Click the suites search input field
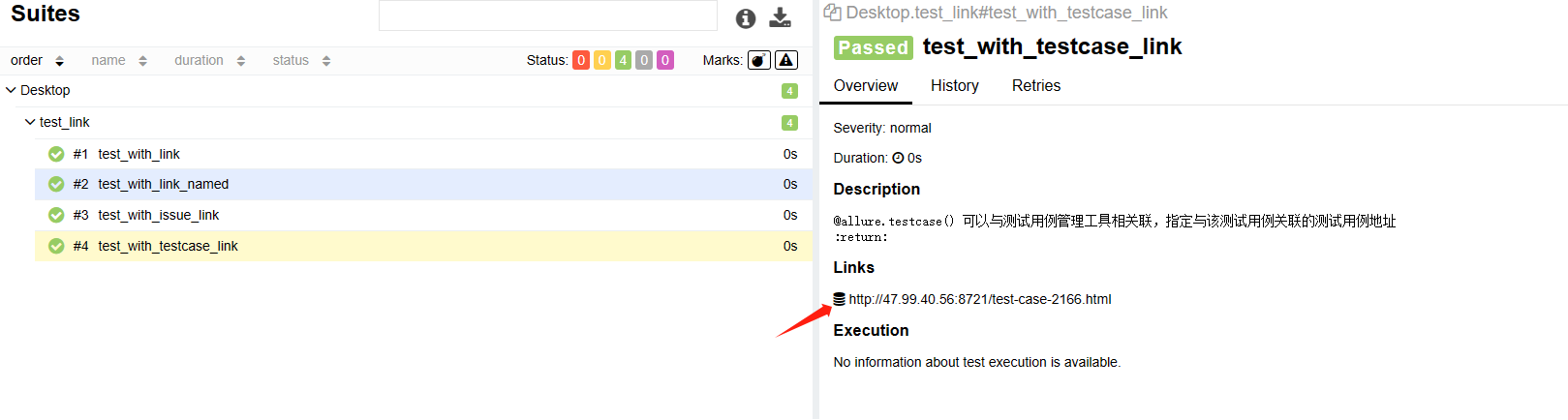This screenshot has width=1568, height=420. 547,16
